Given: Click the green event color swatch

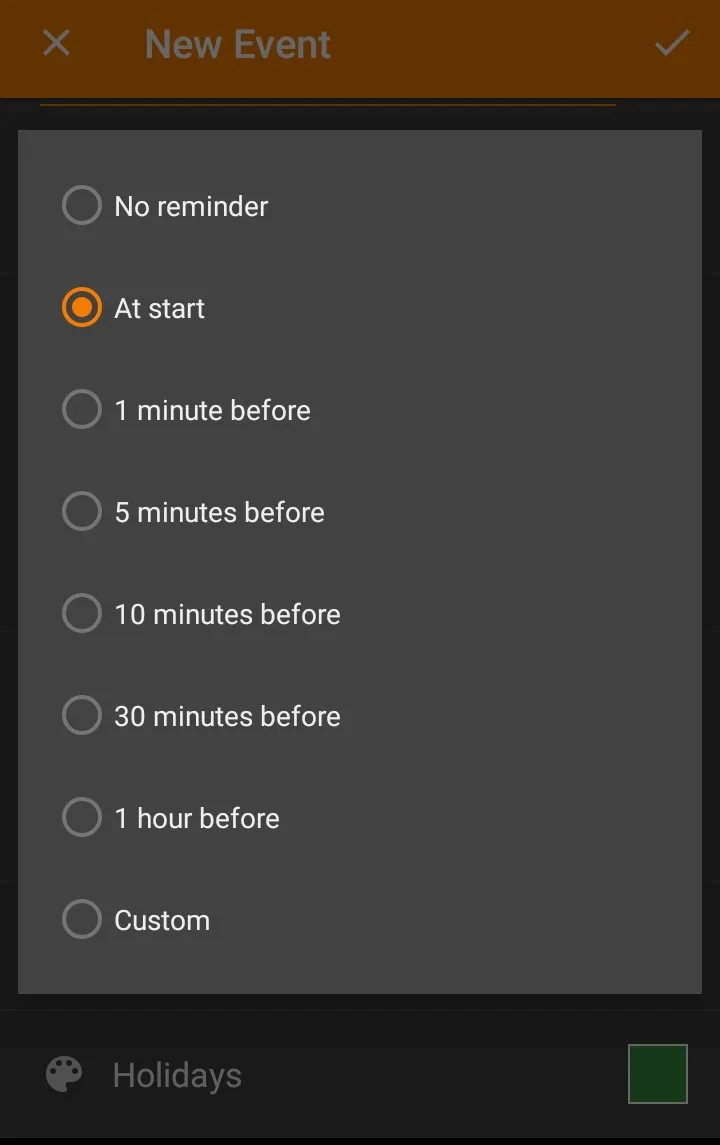Looking at the screenshot, I should pos(658,1074).
